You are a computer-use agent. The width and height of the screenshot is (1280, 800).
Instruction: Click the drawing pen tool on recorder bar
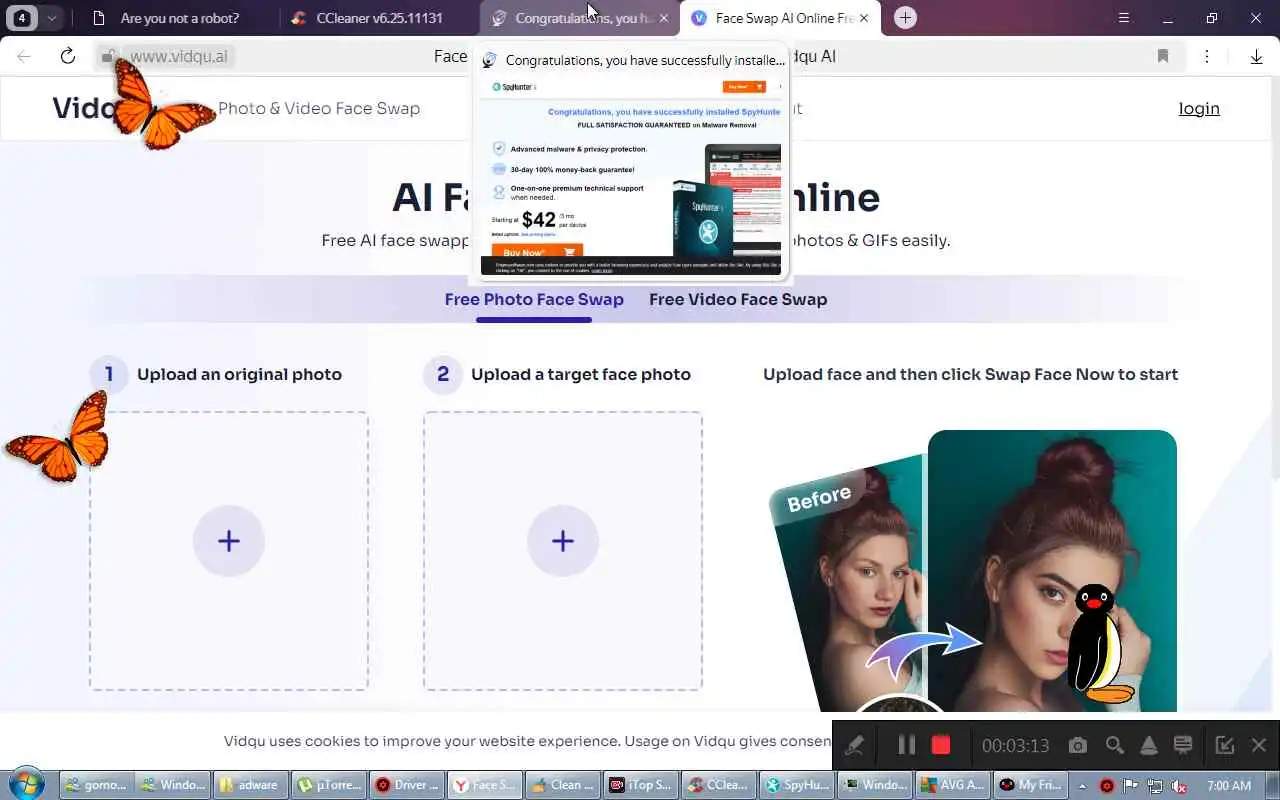click(854, 745)
